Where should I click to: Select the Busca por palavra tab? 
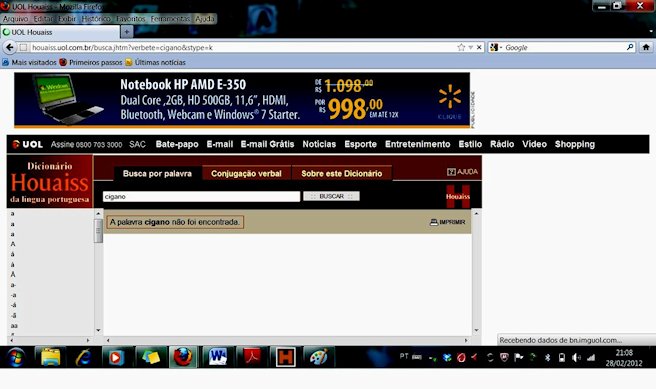coord(157,174)
